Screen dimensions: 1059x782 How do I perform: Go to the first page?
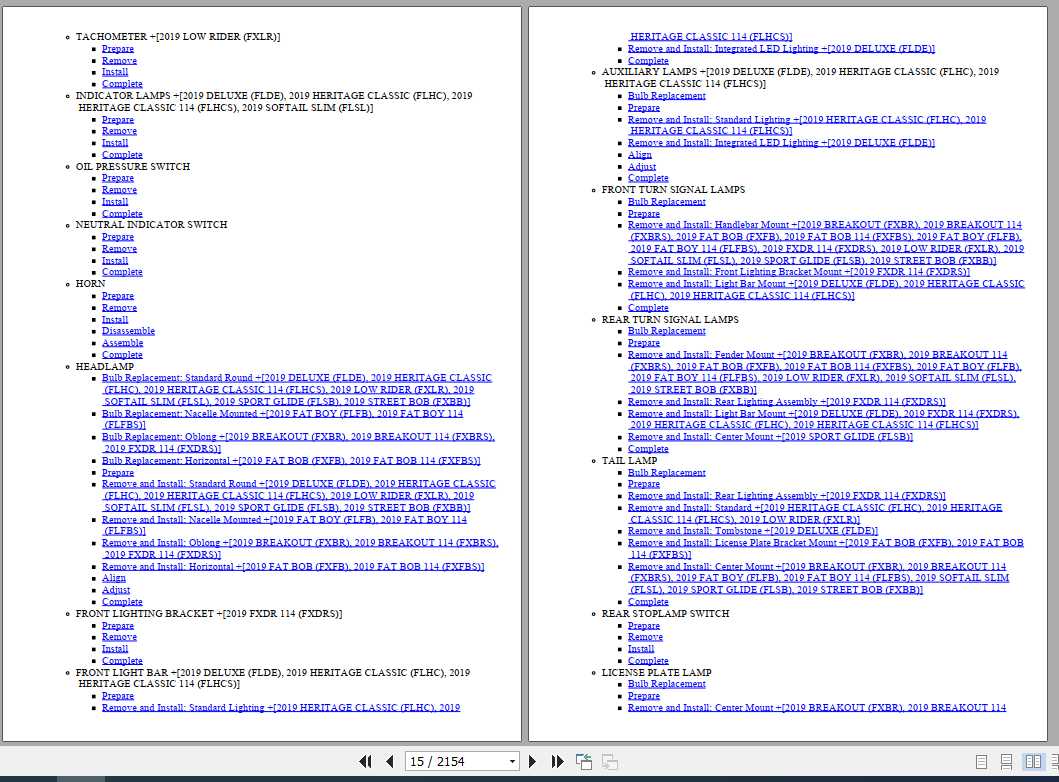pos(366,762)
